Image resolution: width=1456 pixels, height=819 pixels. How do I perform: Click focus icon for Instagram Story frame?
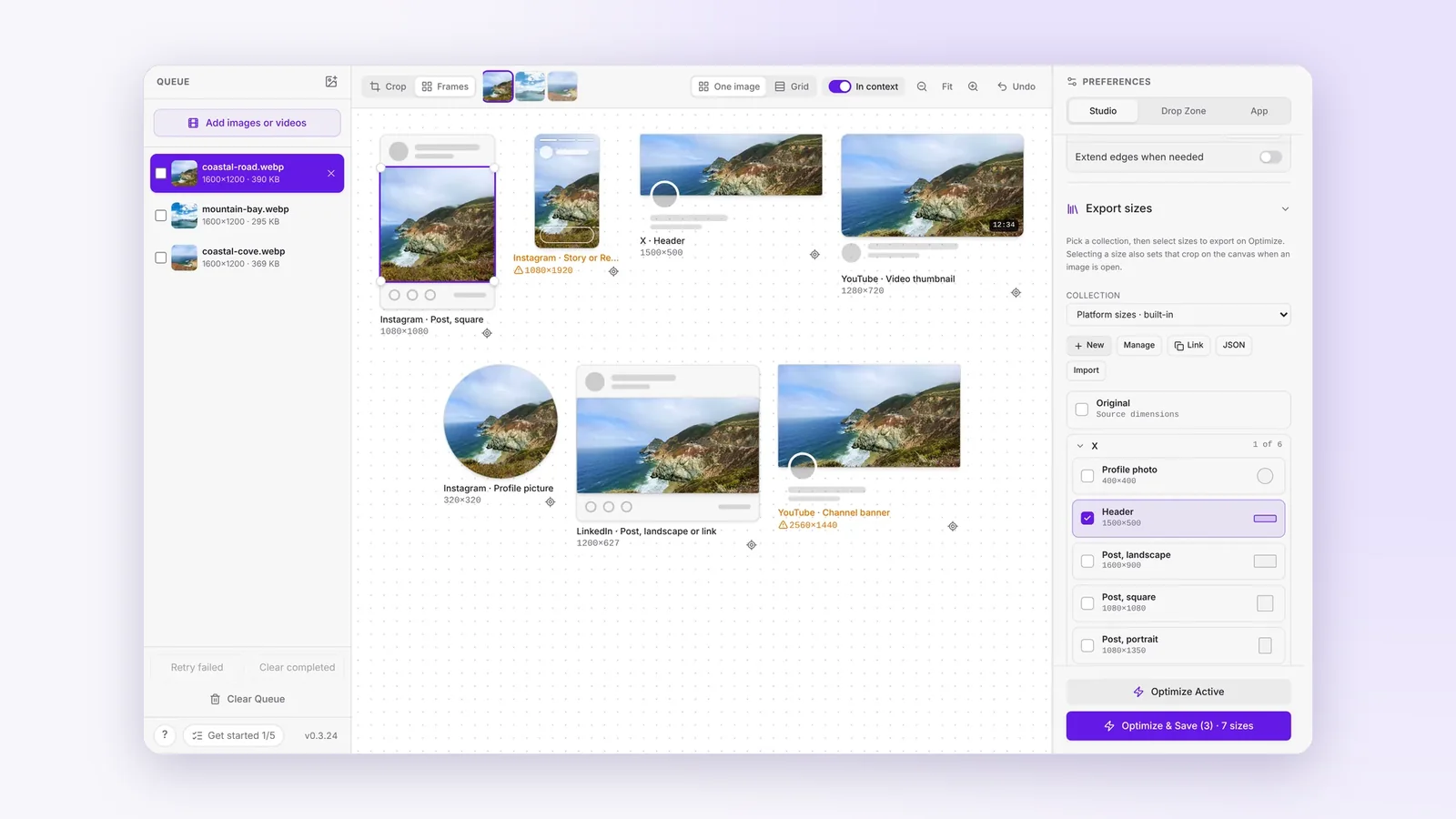click(x=613, y=271)
